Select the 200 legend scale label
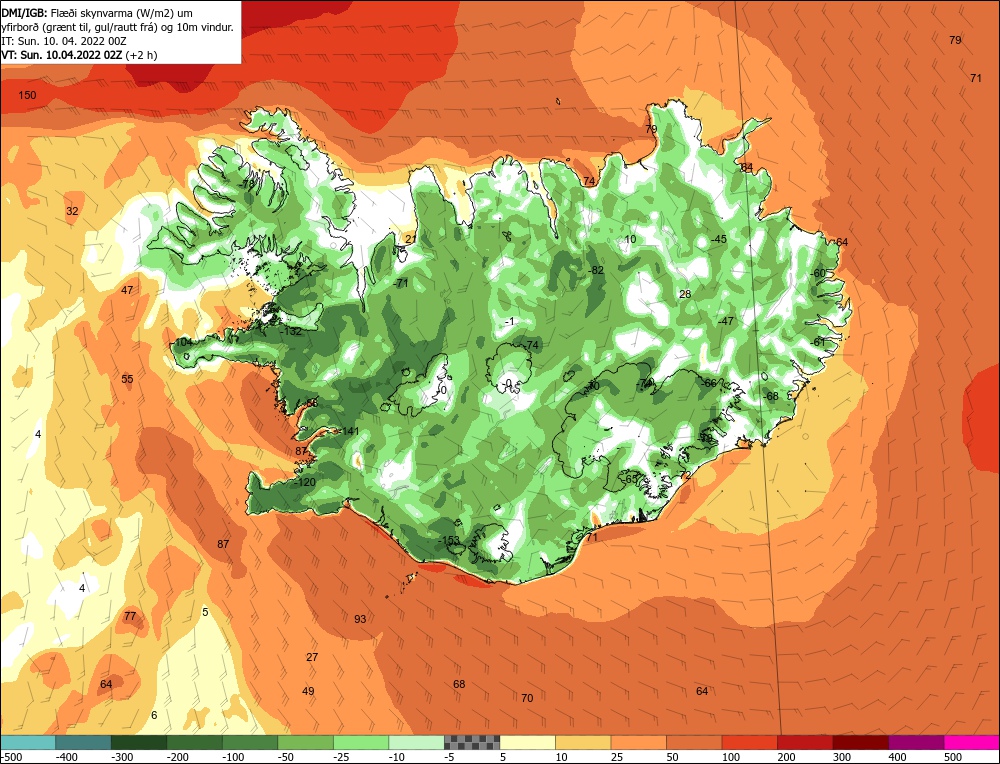 (786, 757)
